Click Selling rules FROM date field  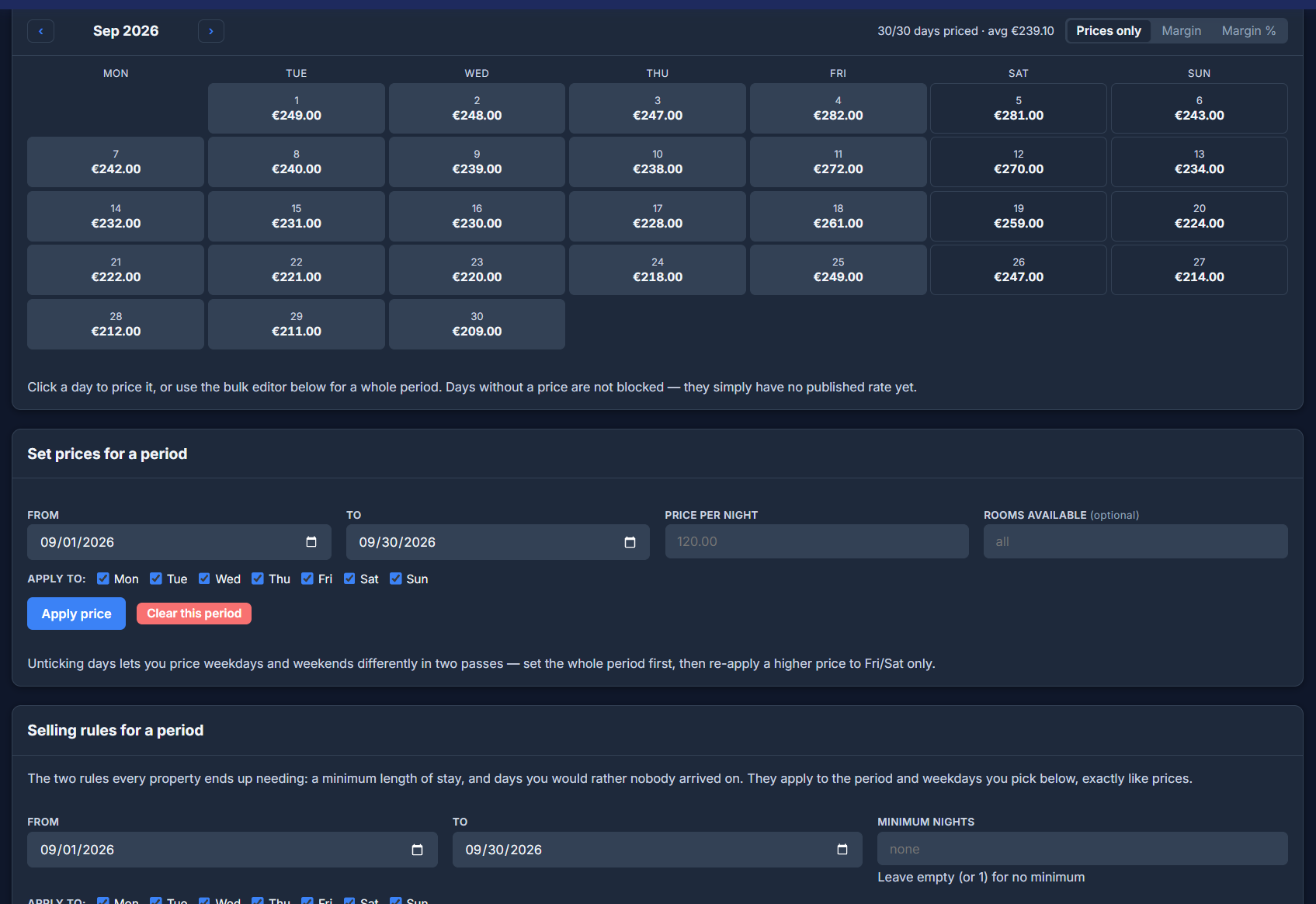[232, 850]
